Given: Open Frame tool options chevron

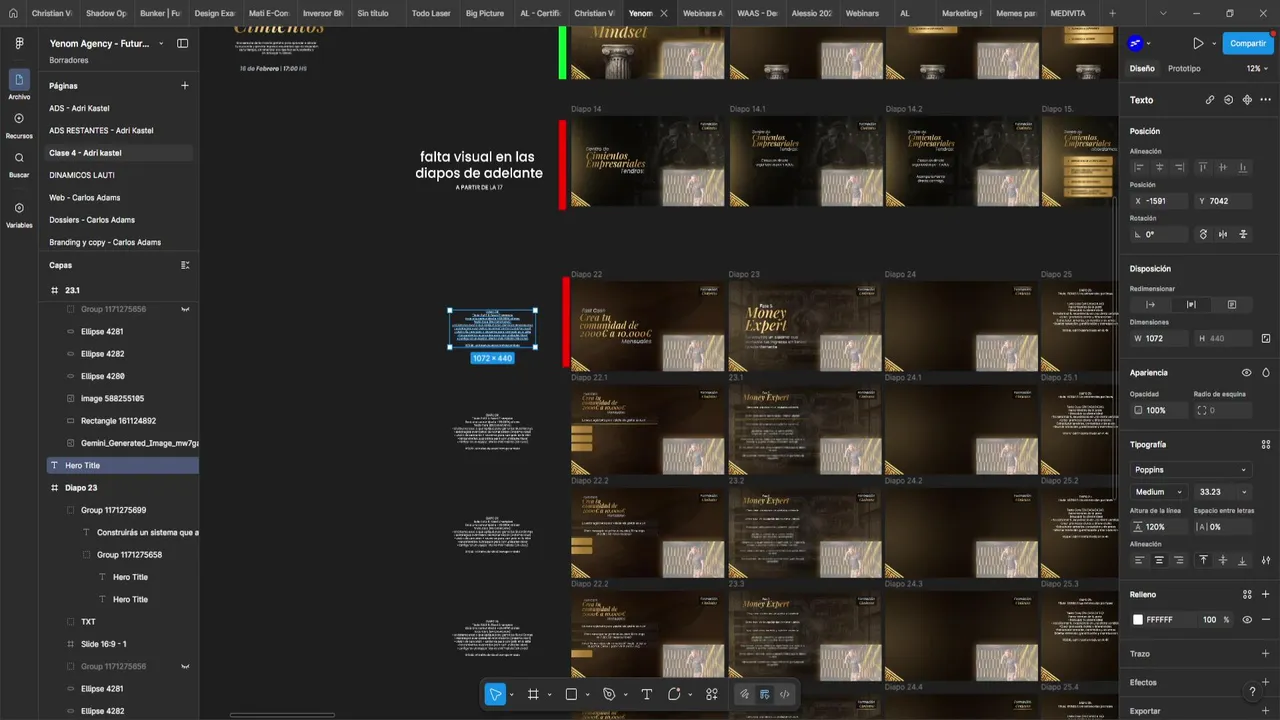Looking at the screenshot, I should [x=549, y=695].
